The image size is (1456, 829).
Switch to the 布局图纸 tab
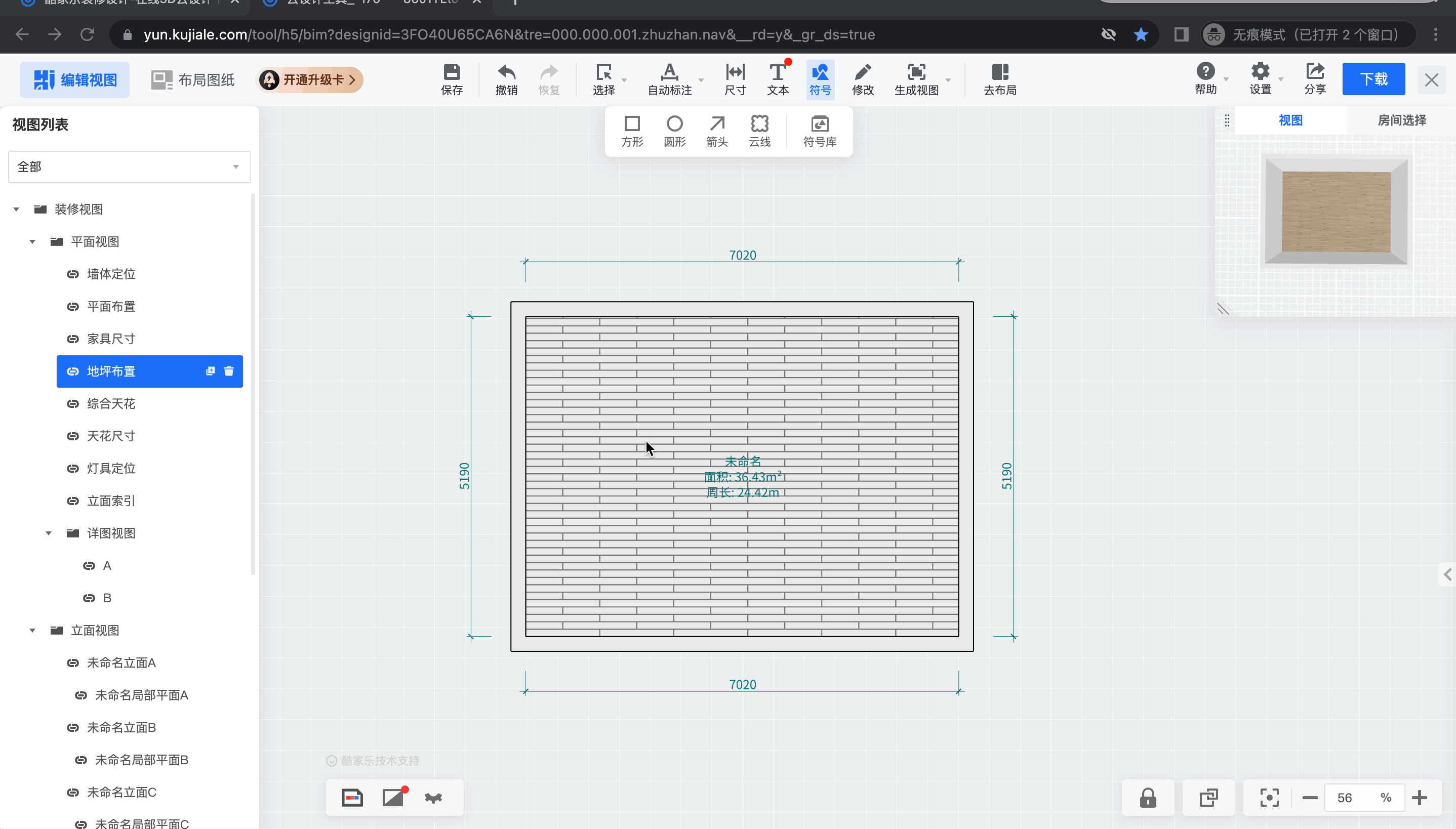(193, 80)
